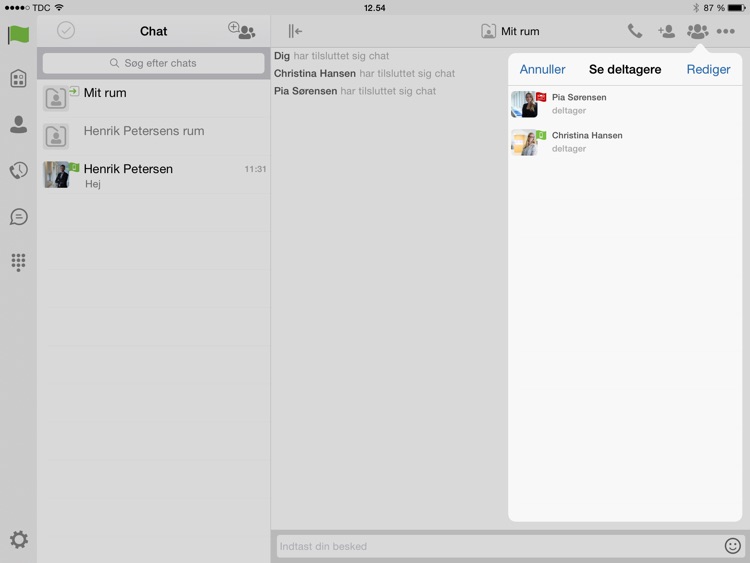
Task: Start new group chat icon
Action: click(242, 31)
